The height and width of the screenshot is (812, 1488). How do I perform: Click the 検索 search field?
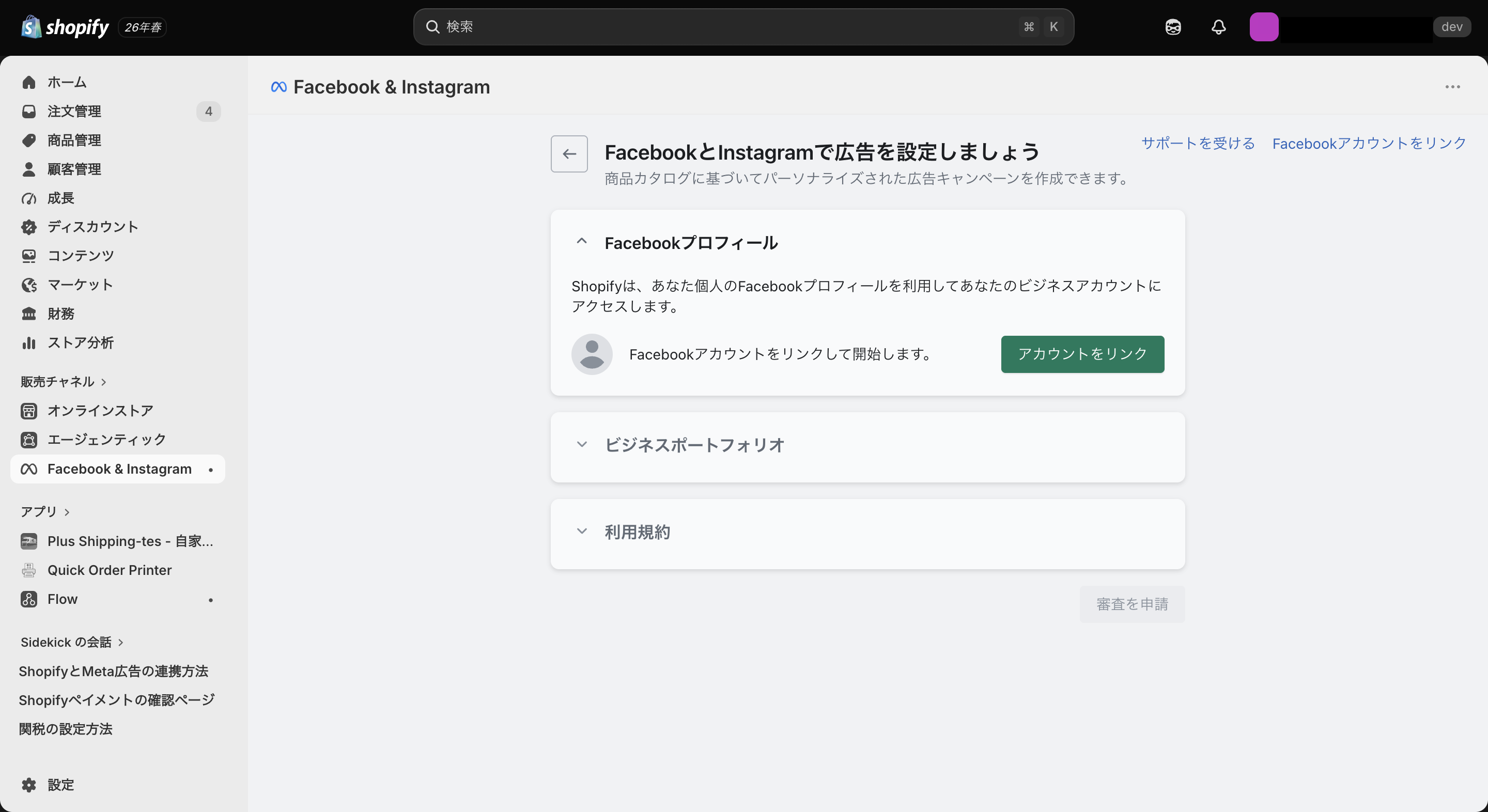(x=743, y=26)
